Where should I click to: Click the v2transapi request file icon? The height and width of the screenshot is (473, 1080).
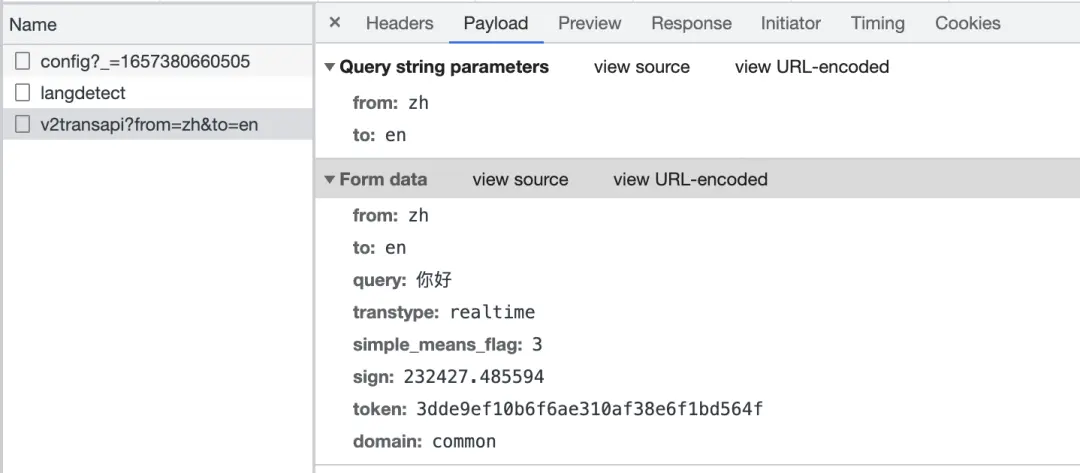[x=23, y=125]
